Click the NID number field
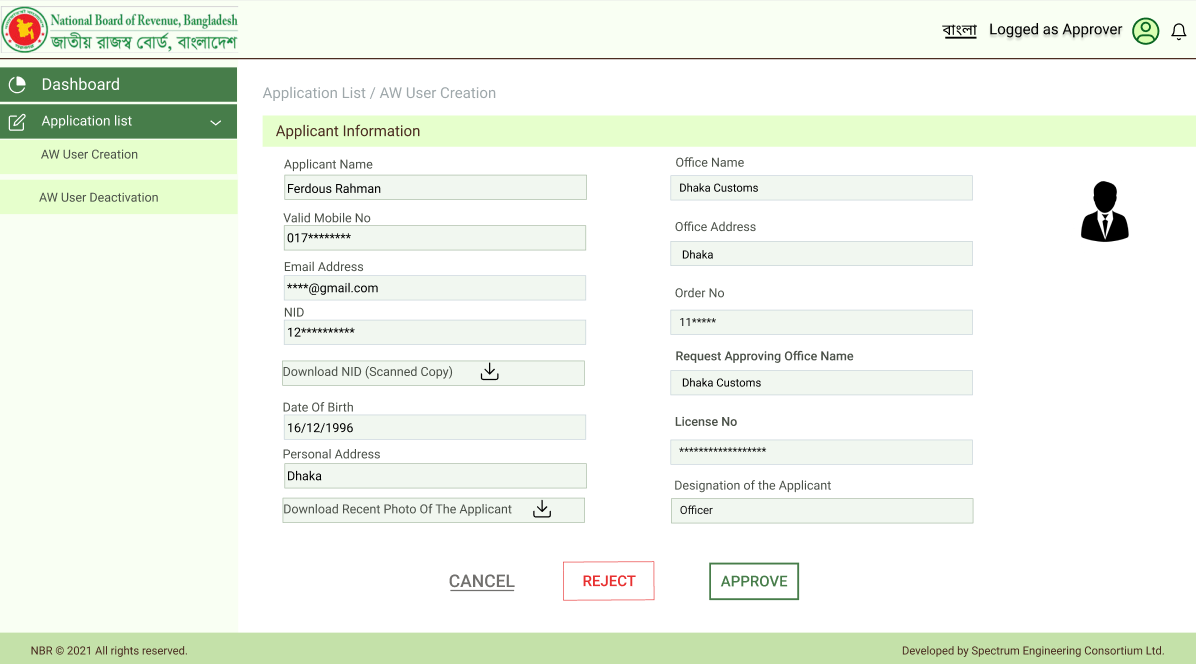The image size is (1196, 664). click(x=435, y=332)
